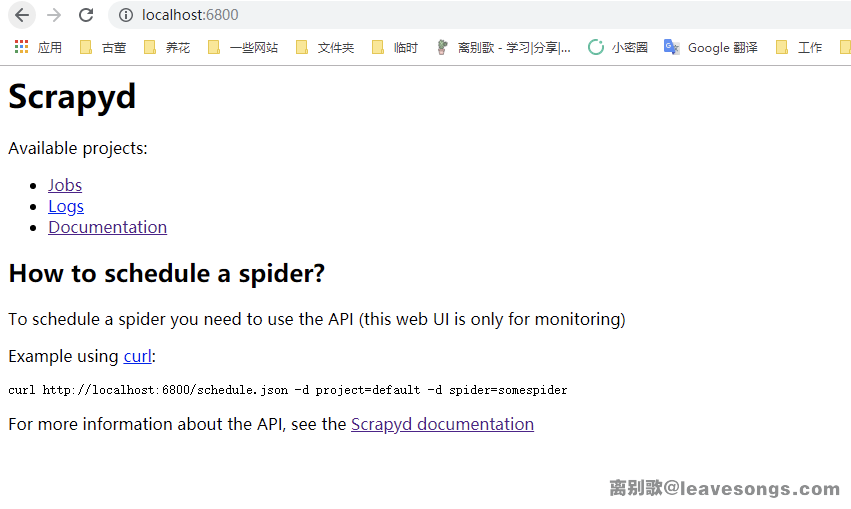Click the site information icon in address bar
Screen dimensions: 851x509
pos(125,15)
